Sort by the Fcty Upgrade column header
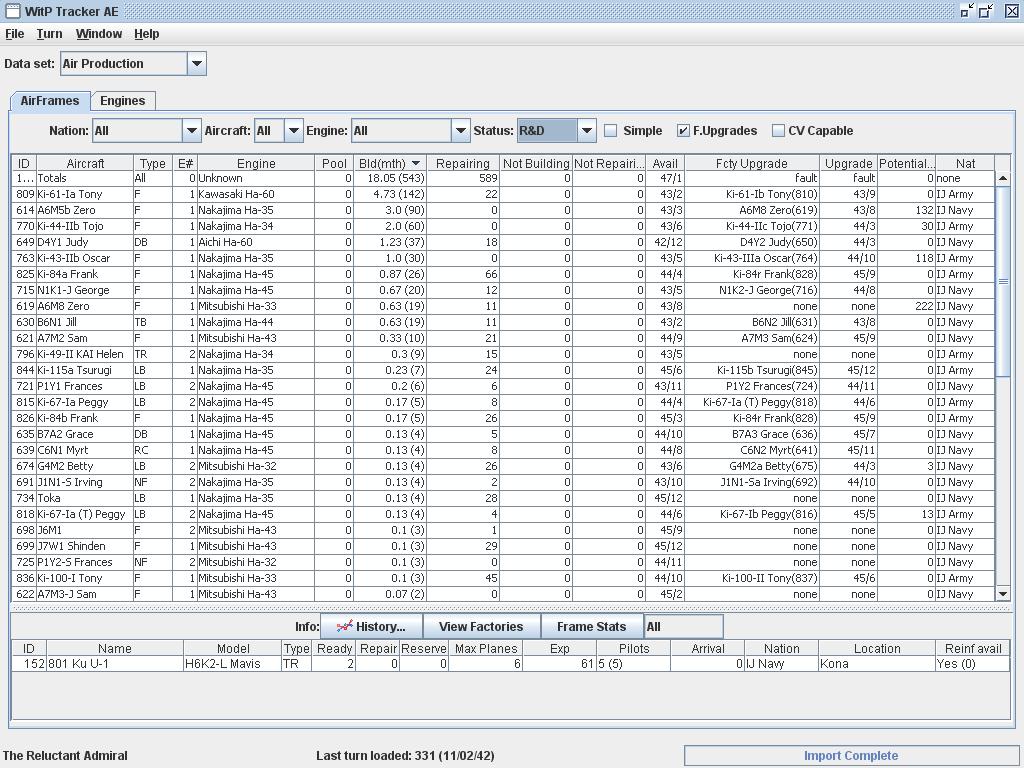Image resolution: width=1024 pixels, height=768 pixels. [752, 163]
